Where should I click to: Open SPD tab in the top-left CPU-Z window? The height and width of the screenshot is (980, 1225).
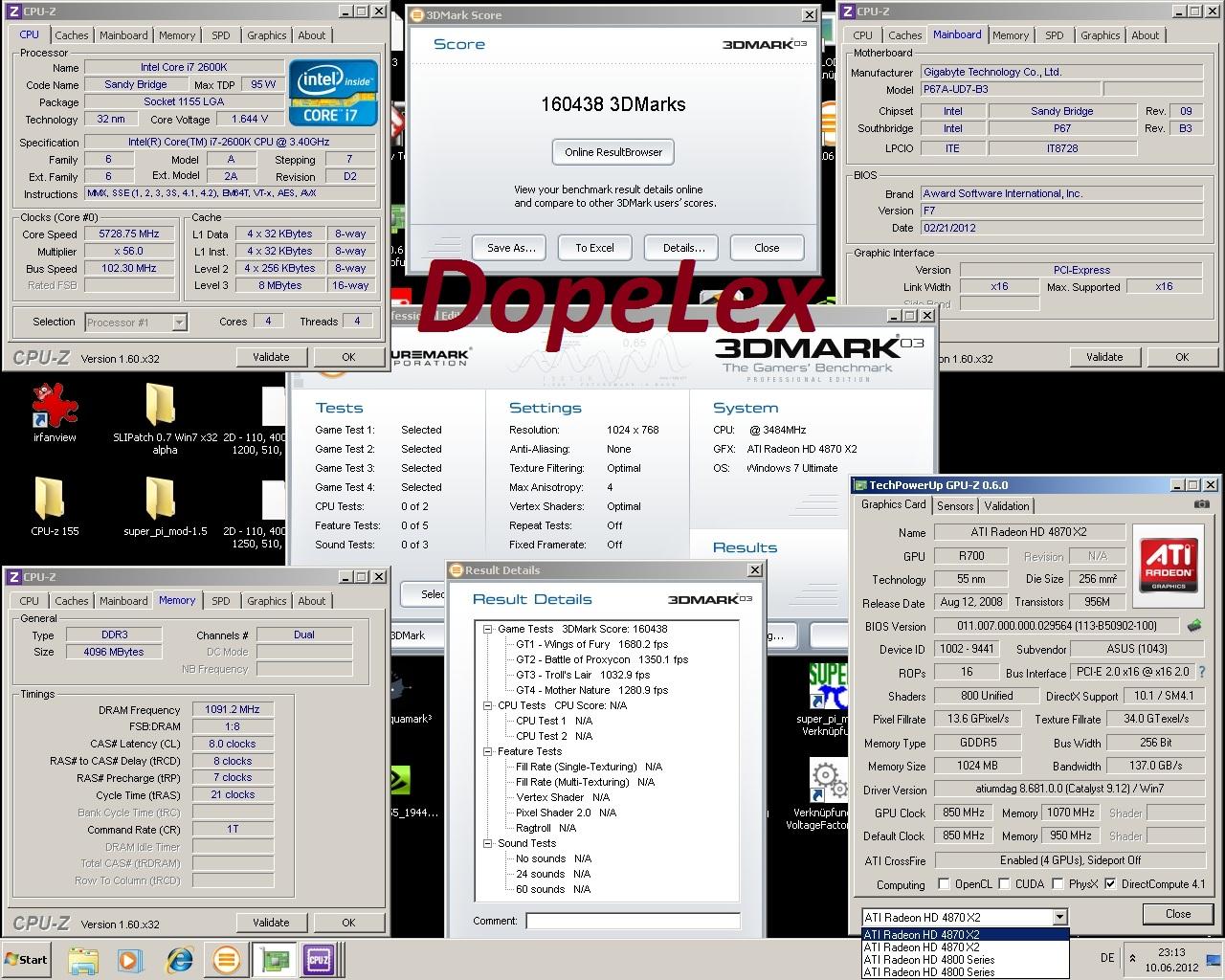(x=221, y=35)
